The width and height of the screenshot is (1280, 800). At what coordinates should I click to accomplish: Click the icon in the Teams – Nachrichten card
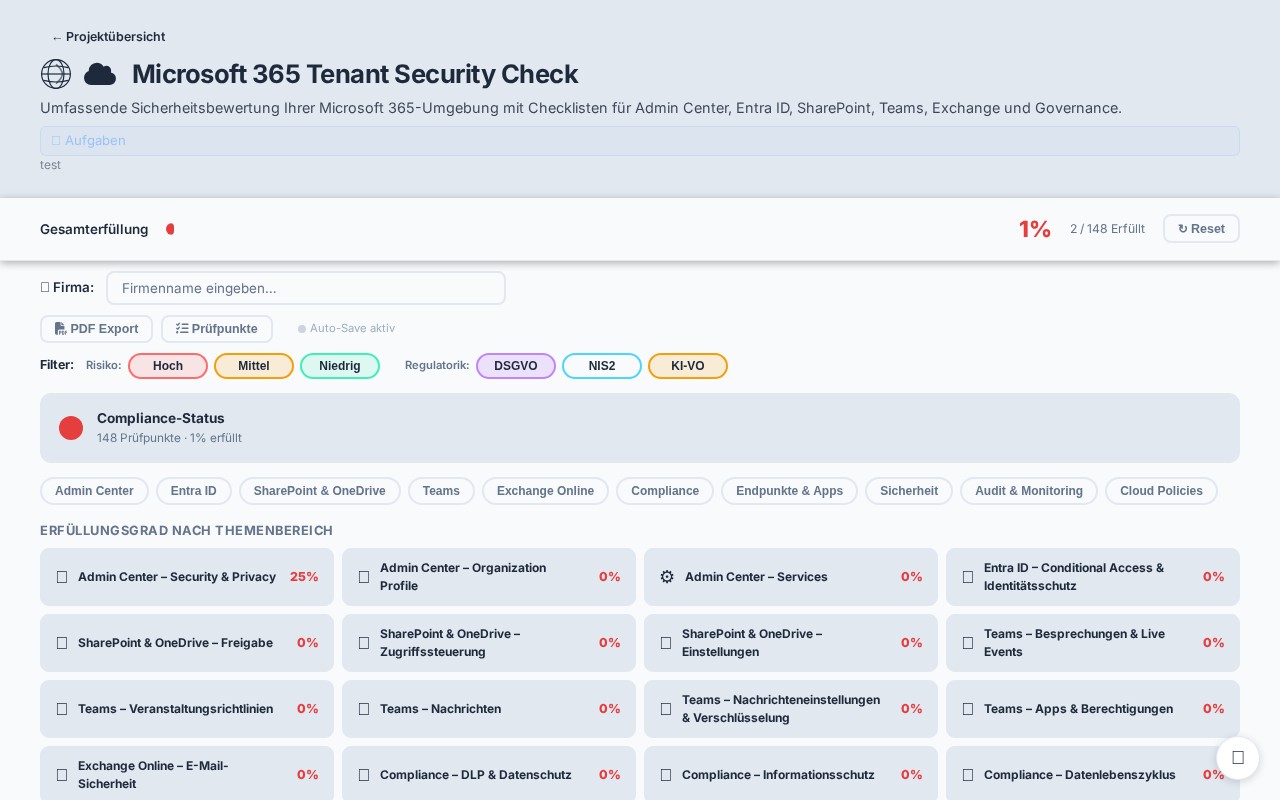(x=364, y=709)
